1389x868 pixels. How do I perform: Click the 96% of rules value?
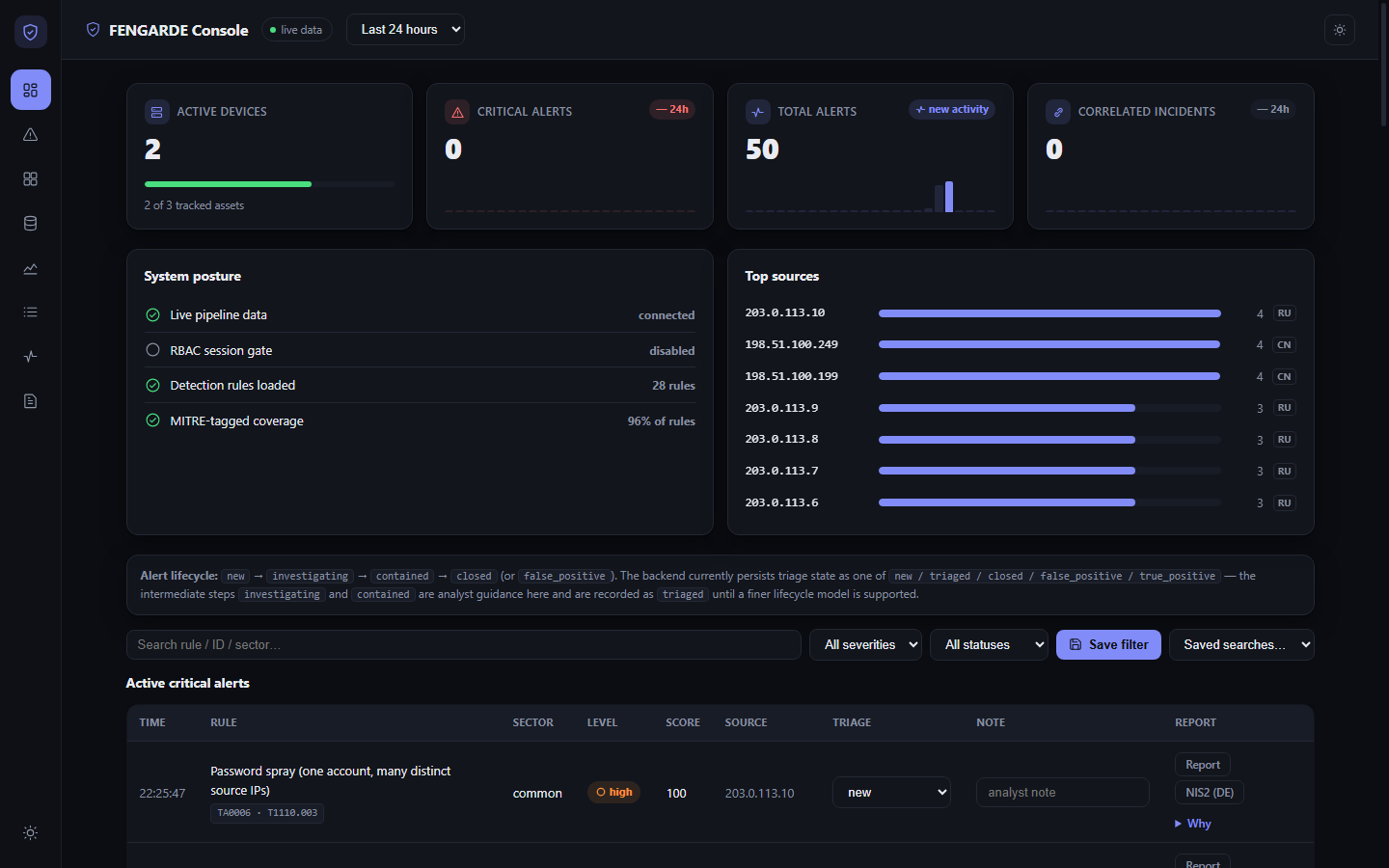click(x=662, y=421)
